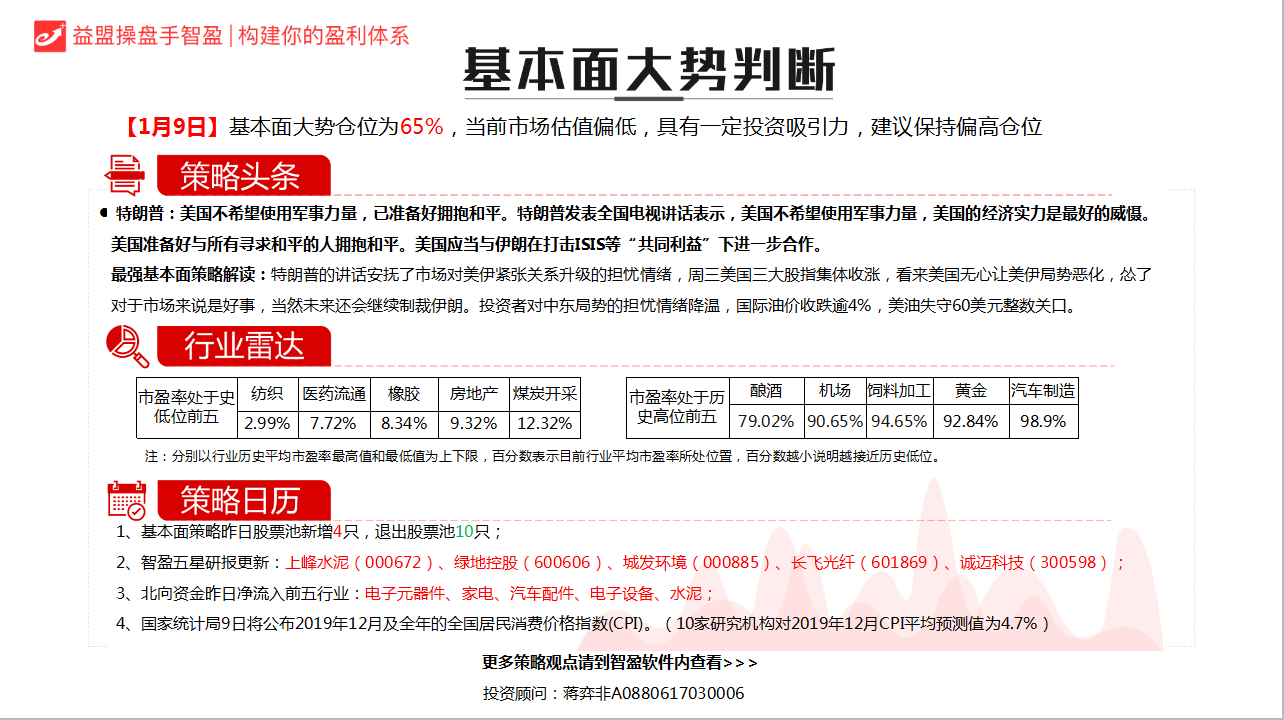Click stock link 上峰水泥（000672）
The width and height of the screenshot is (1284, 720).
tap(361, 563)
